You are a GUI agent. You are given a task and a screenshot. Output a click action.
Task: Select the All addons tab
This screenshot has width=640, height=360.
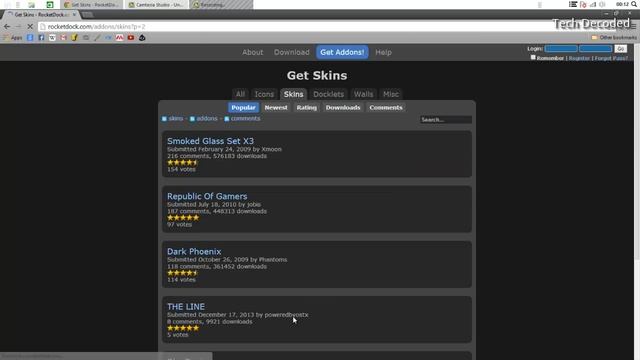pos(240,94)
